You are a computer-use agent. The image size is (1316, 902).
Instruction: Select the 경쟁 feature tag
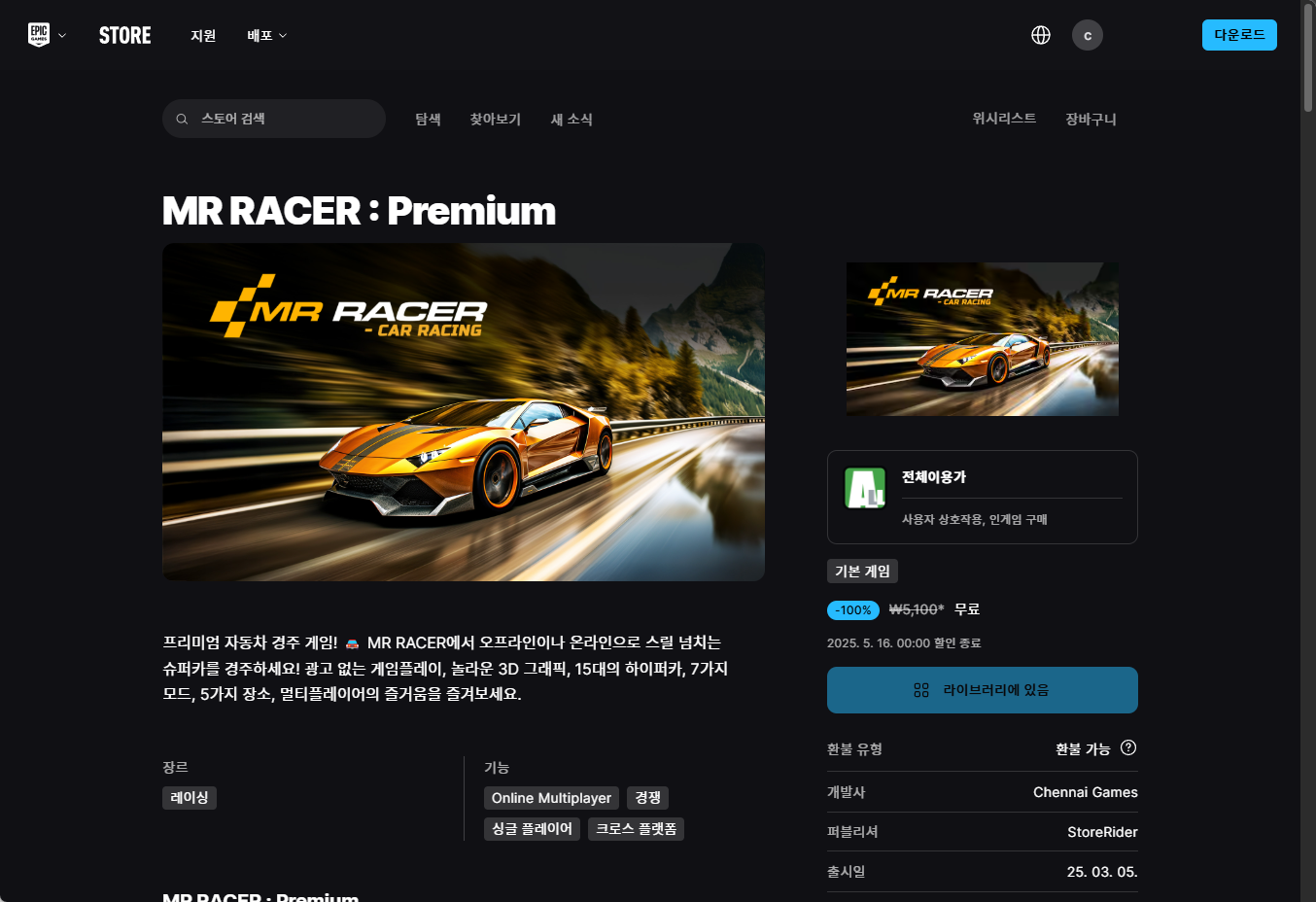tap(647, 798)
